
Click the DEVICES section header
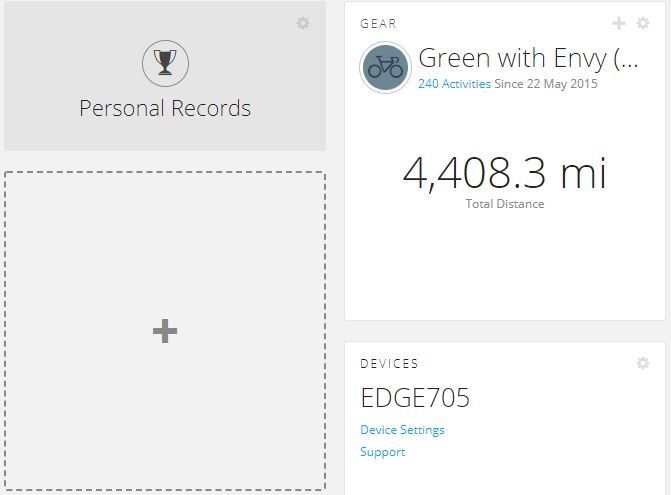click(389, 364)
